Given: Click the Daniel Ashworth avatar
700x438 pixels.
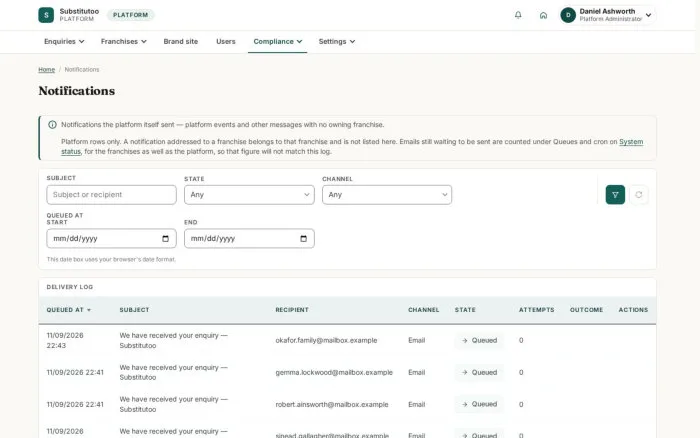Looking at the screenshot, I should (568, 15).
